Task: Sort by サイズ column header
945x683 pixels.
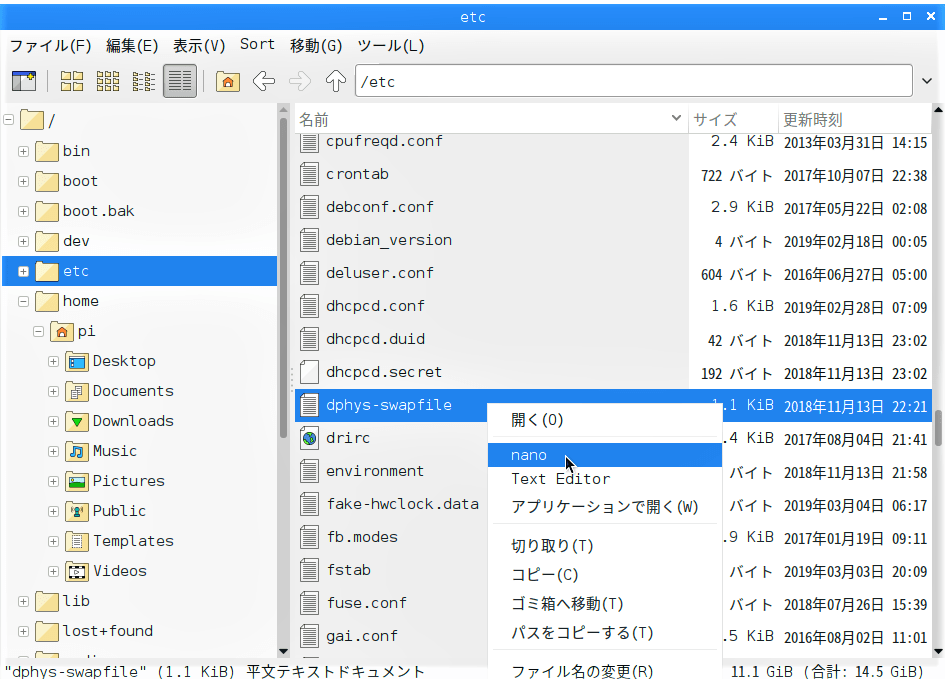Action: point(733,119)
